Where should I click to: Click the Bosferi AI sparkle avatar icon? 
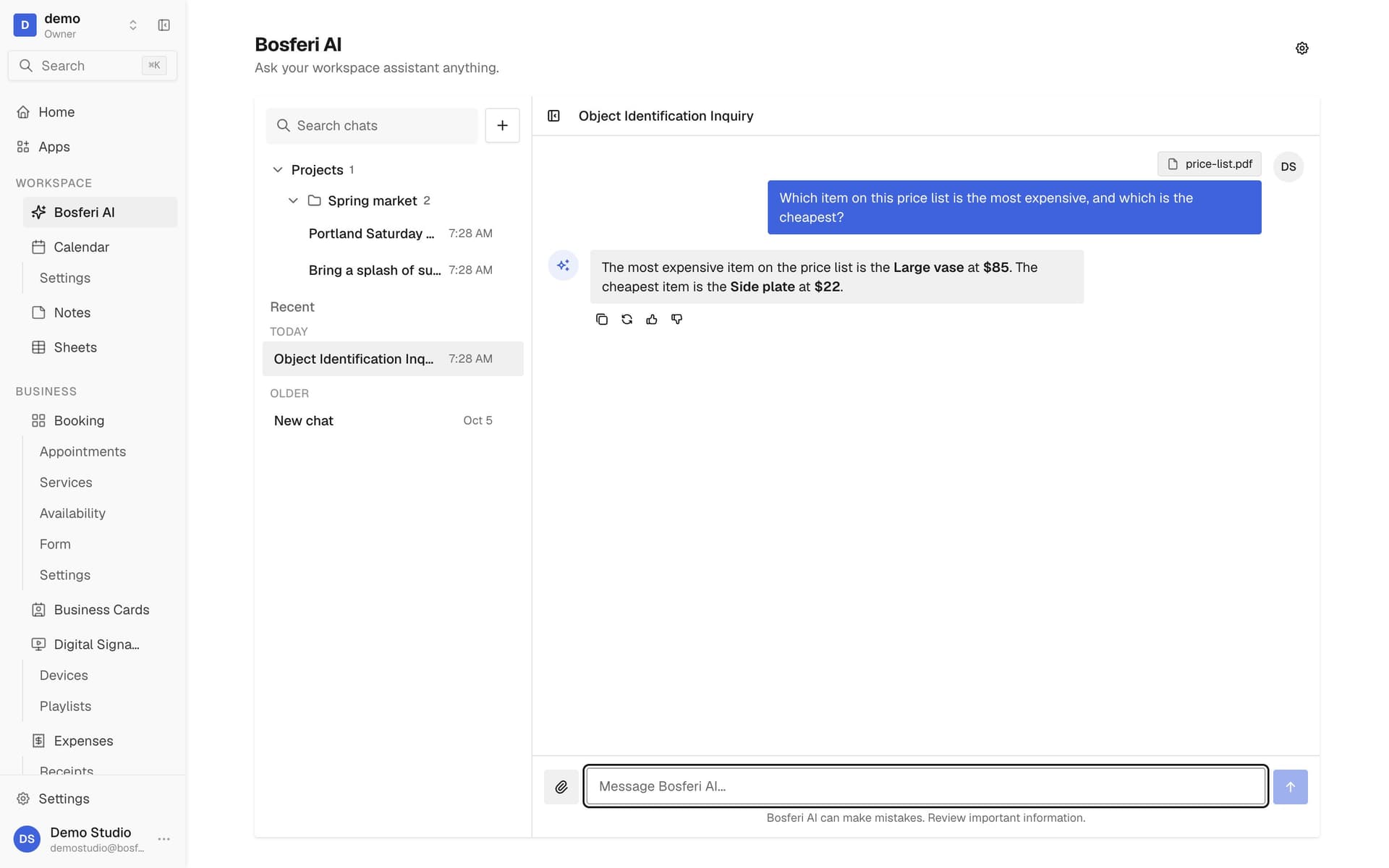(x=563, y=265)
